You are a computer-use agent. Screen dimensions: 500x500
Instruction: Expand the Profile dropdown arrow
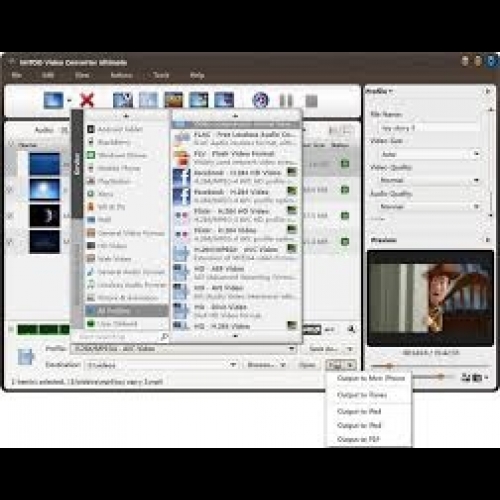pyautogui.click(x=292, y=349)
